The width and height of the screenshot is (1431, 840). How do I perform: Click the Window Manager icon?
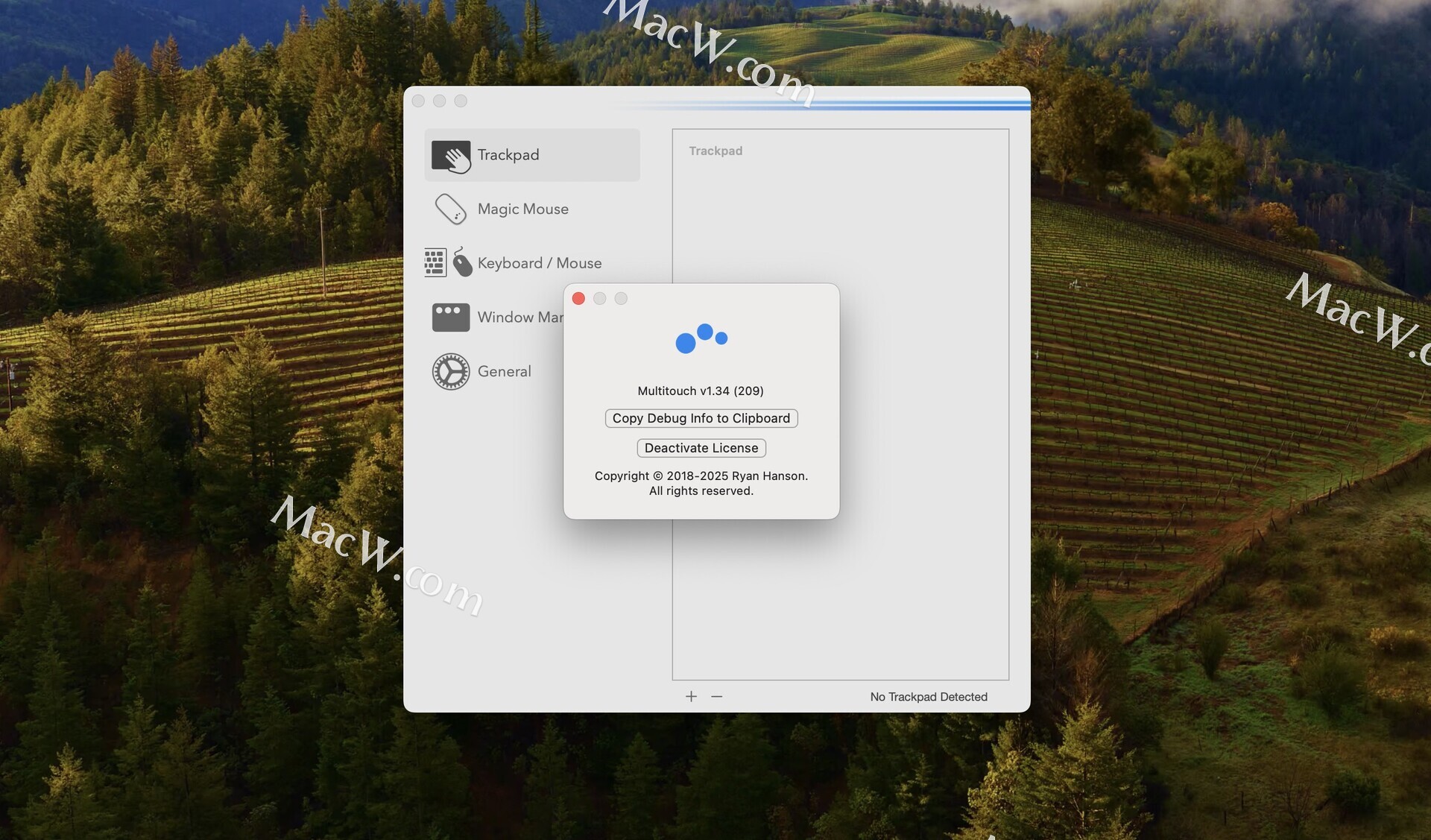tap(451, 317)
